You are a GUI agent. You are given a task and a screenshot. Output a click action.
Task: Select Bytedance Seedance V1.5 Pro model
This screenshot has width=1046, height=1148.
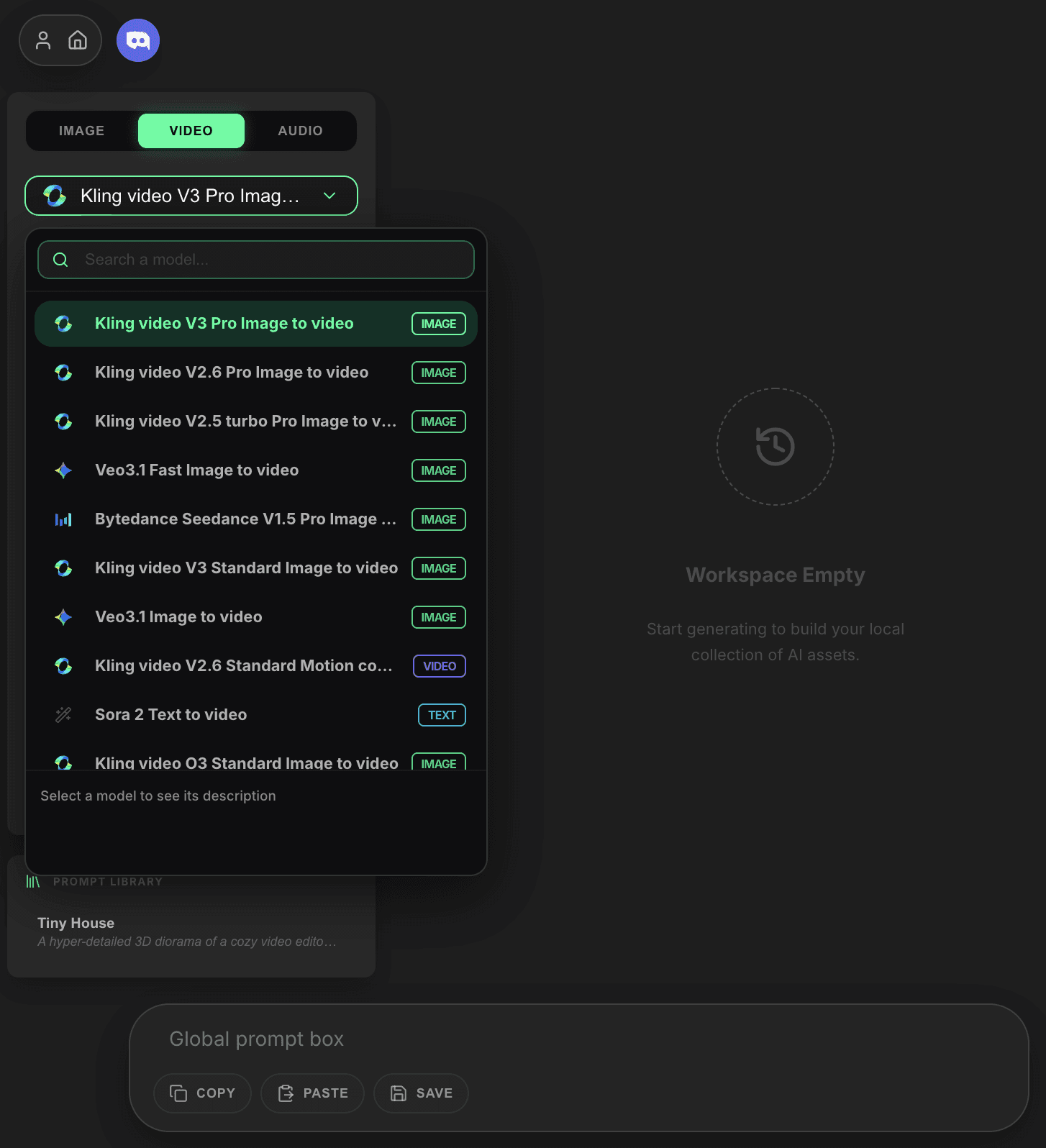tap(256, 519)
